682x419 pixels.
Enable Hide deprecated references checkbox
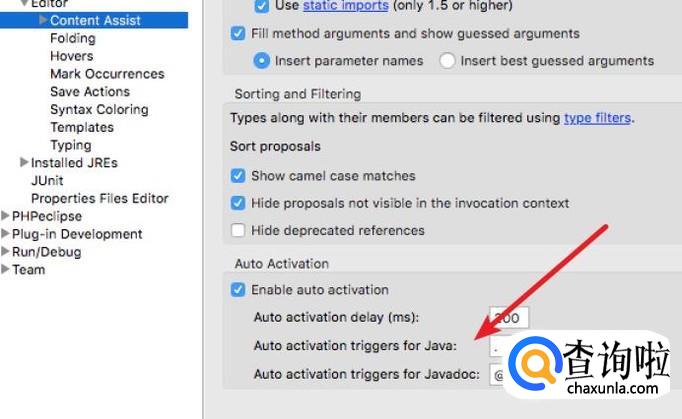238,230
